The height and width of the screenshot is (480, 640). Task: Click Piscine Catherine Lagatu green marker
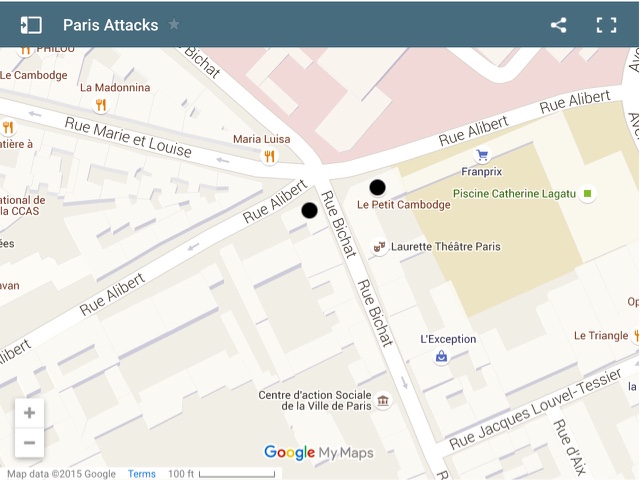(x=587, y=193)
